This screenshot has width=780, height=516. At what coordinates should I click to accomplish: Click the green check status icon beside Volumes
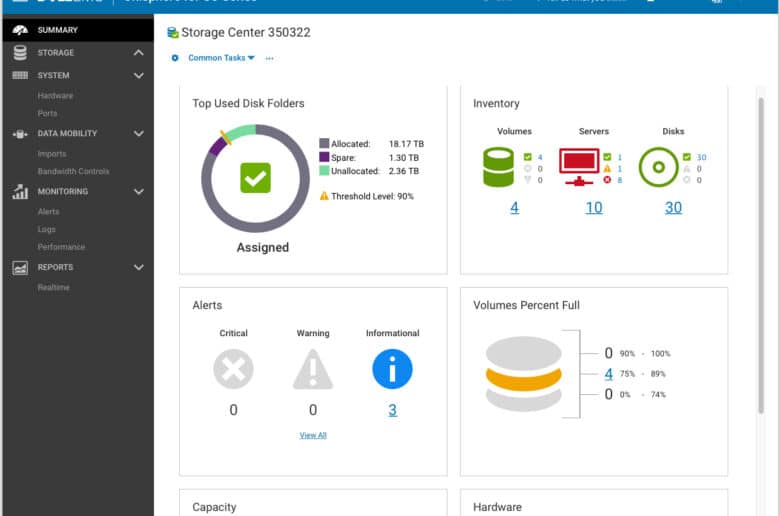(527, 157)
